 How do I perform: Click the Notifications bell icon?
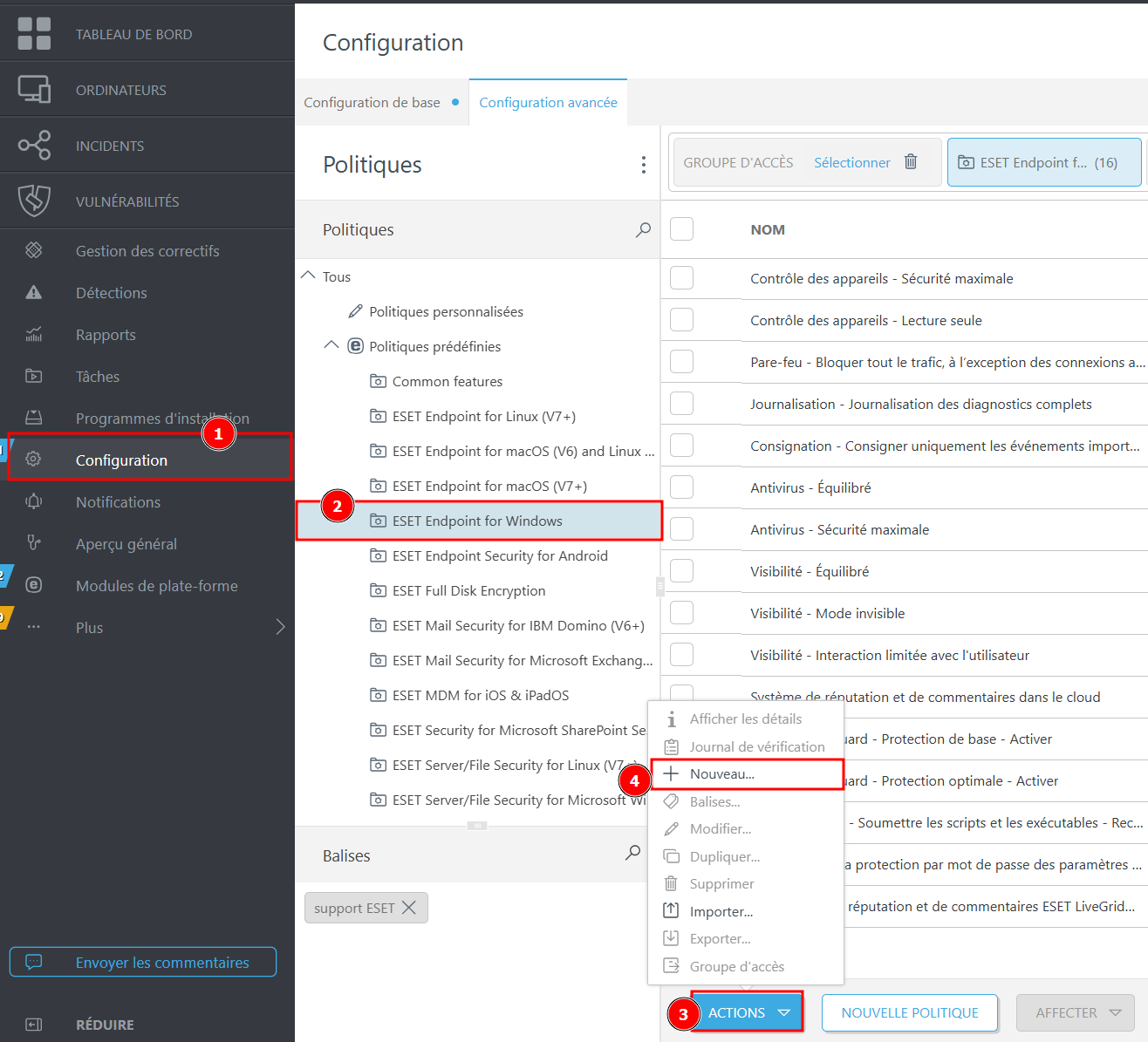click(34, 501)
